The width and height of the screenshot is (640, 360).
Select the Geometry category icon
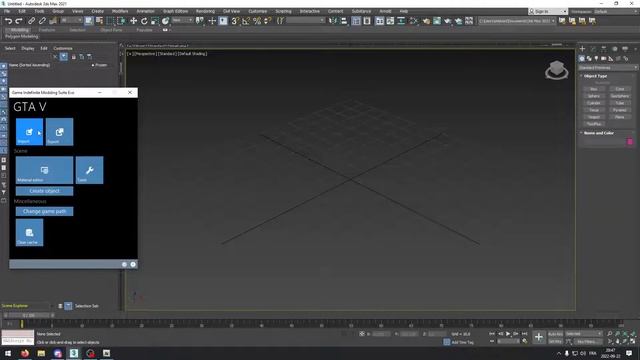[582, 59]
